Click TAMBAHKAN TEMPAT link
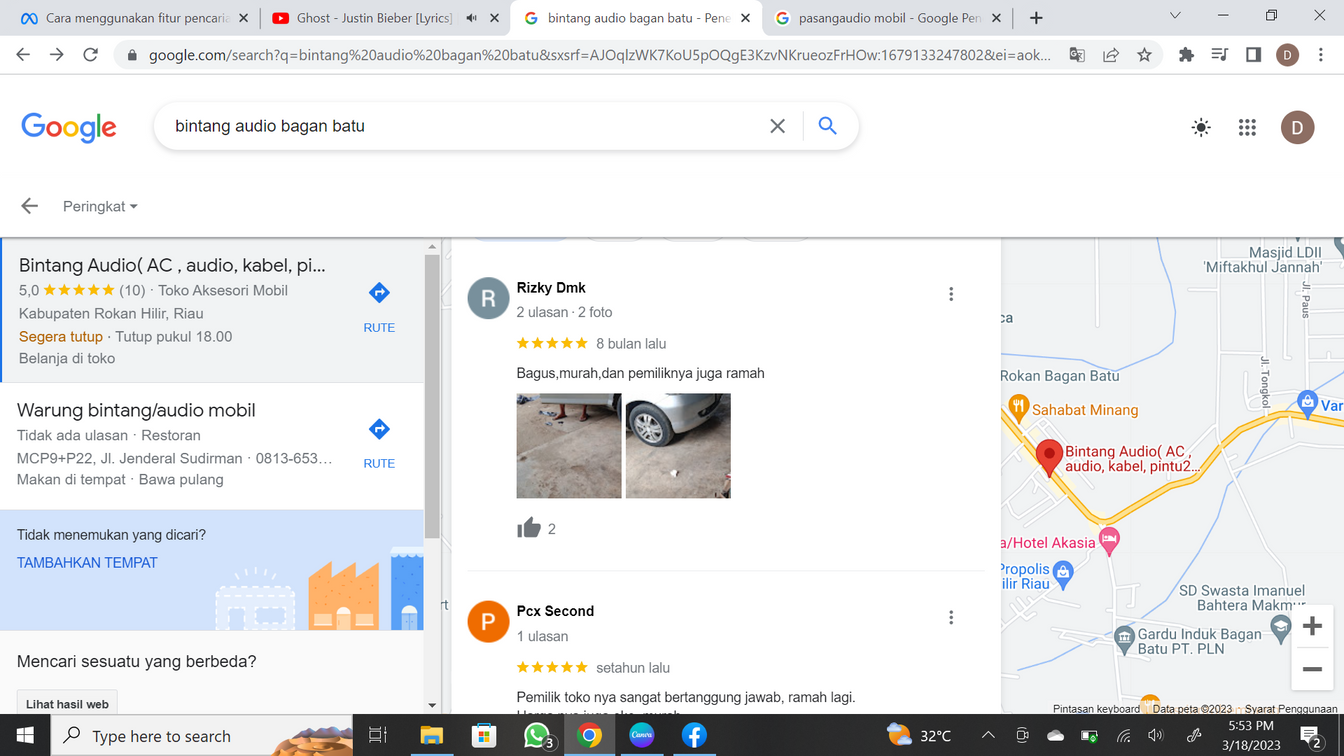Screen dimensions: 1344x756 coord(87,563)
